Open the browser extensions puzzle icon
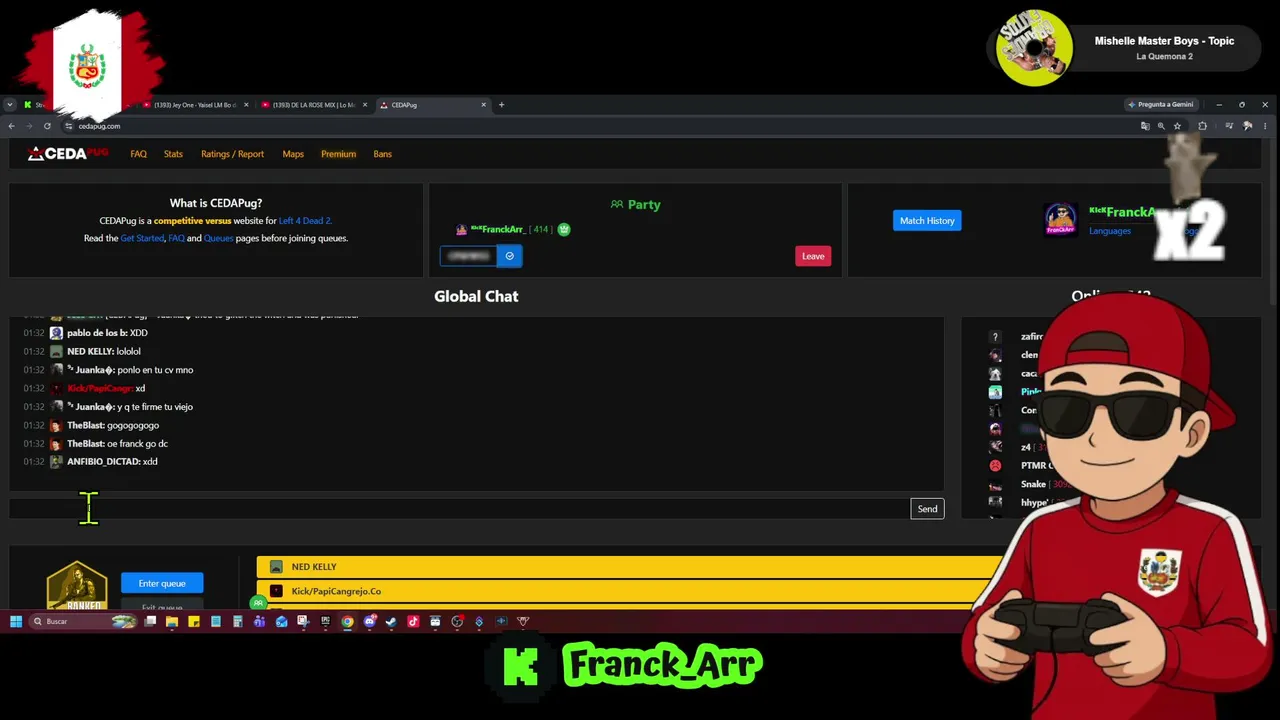The height and width of the screenshot is (720, 1280). pos(1202,126)
